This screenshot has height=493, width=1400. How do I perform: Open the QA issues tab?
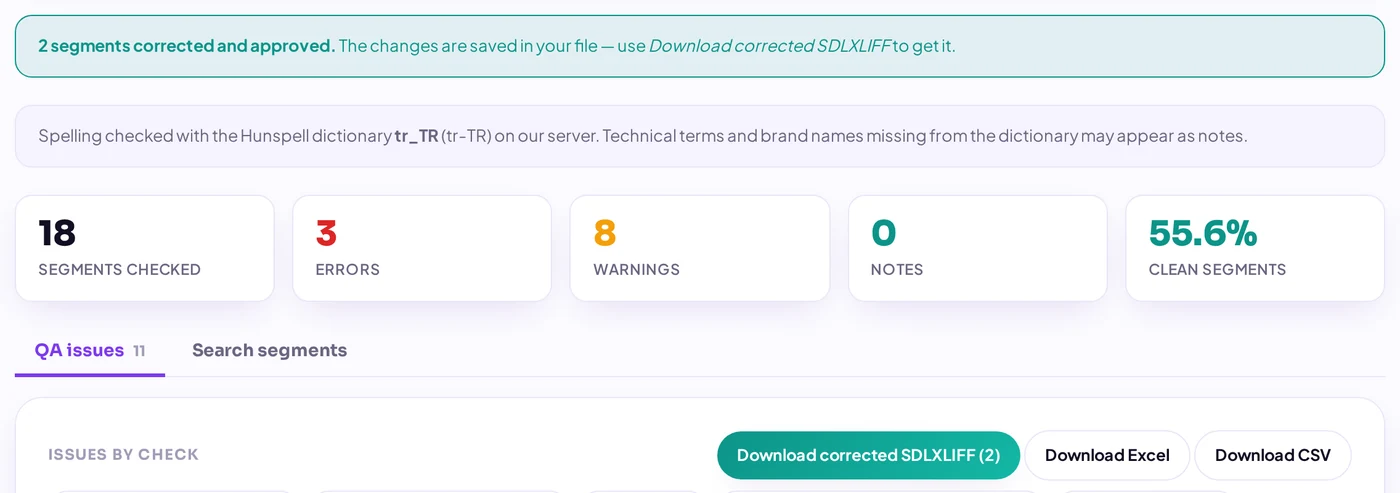tap(90, 350)
